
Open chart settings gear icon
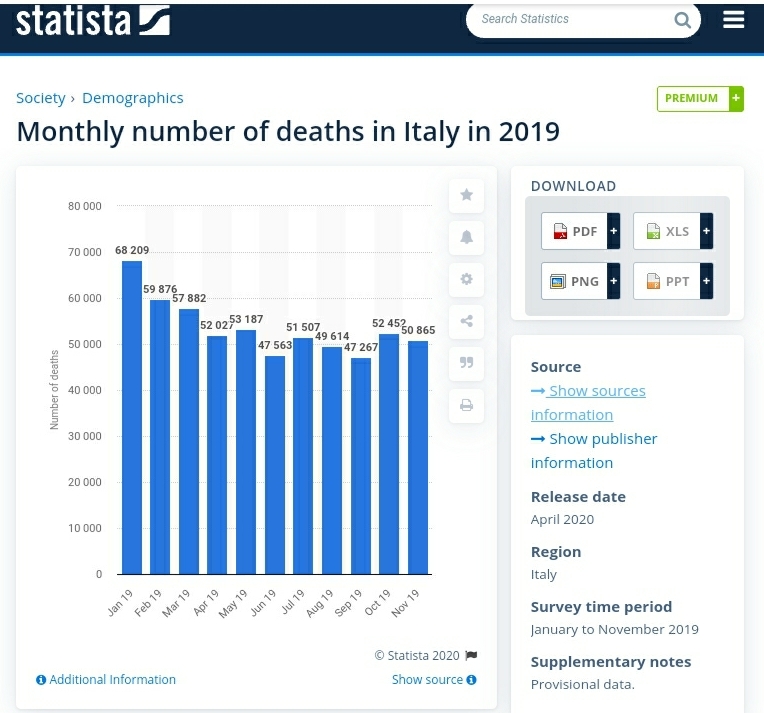466,279
